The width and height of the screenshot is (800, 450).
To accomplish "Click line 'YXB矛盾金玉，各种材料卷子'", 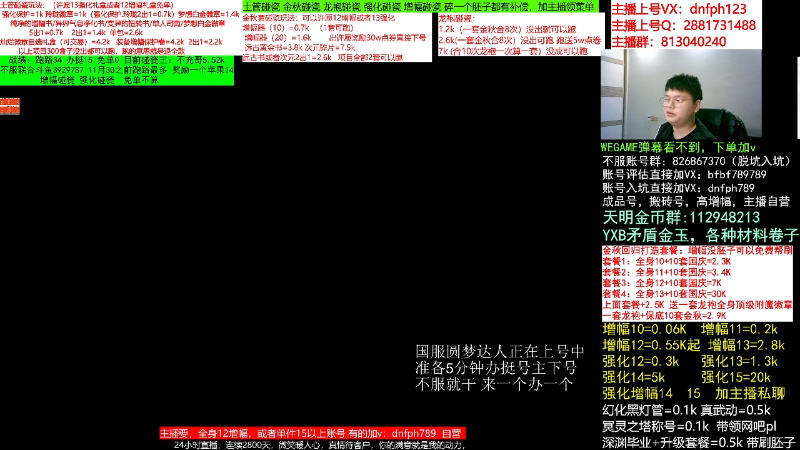I will (700, 235).
